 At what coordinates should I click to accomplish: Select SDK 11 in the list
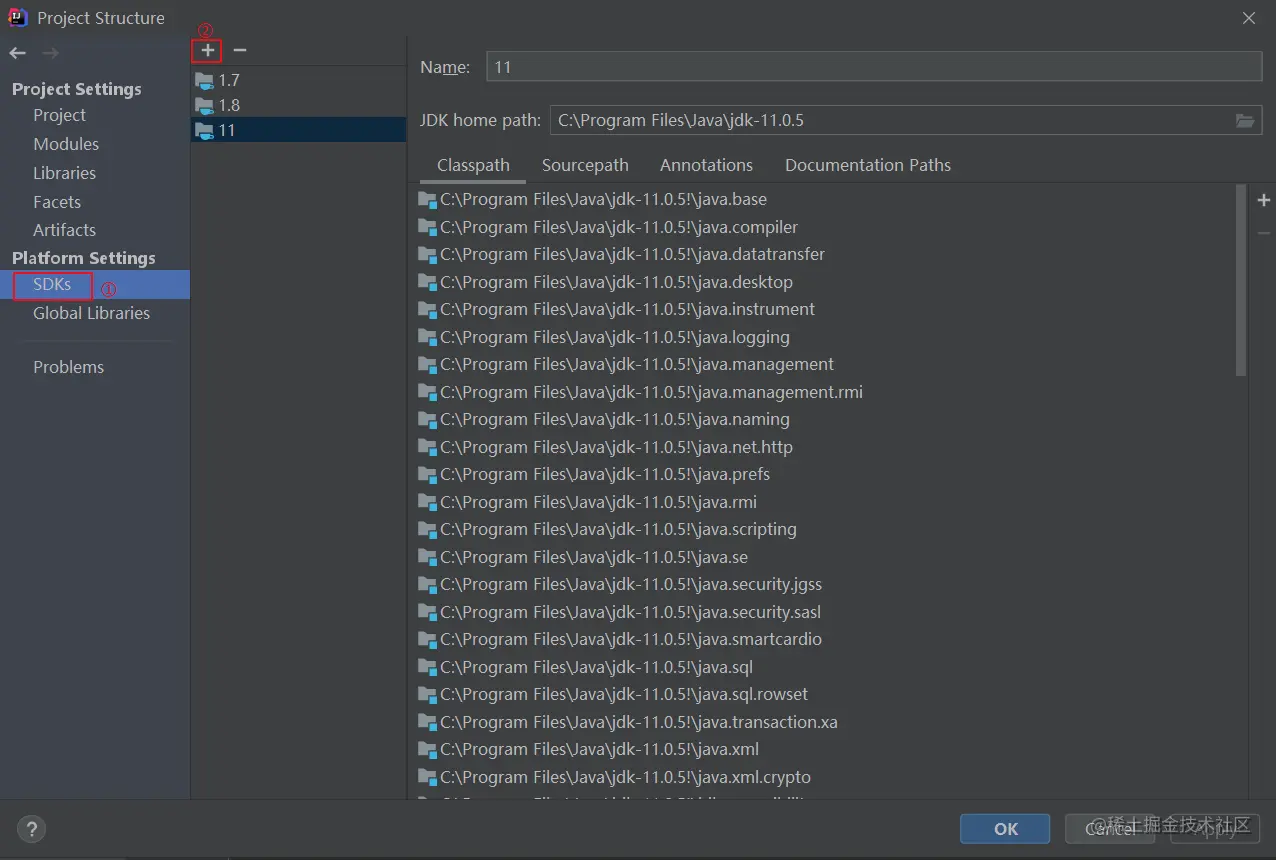pyautogui.click(x=298, y=131)
